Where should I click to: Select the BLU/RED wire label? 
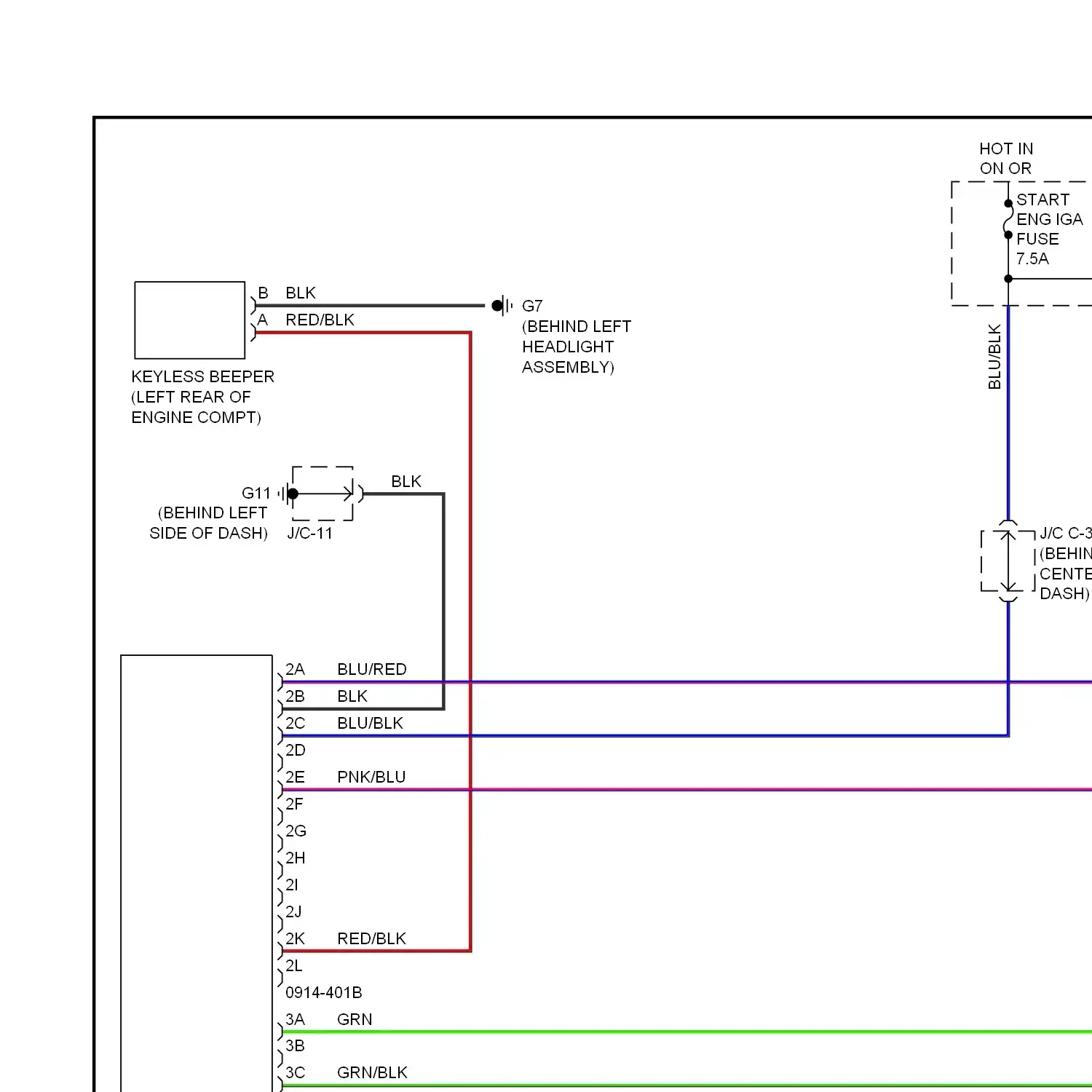[x=372, y=669]
